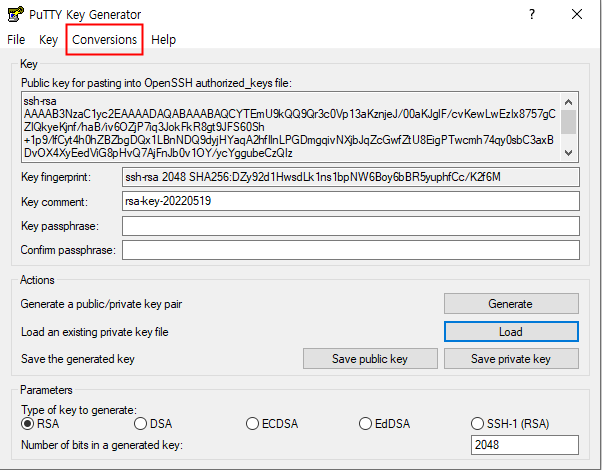Click 'Load an existing private key file' text
Image resolution: width=602 pixels, height=470 pixels.
[x=94, y=332]
